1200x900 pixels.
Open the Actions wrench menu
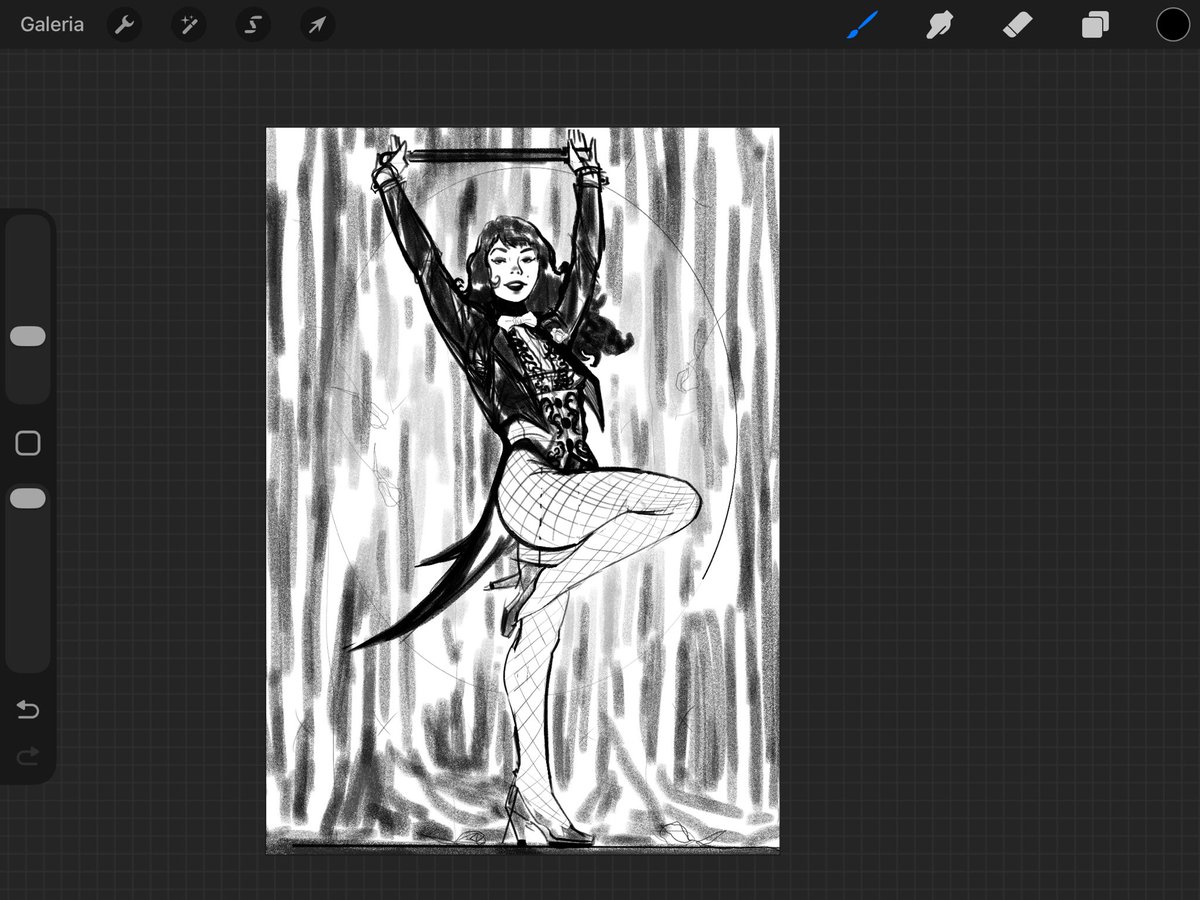tap(124, 25)
